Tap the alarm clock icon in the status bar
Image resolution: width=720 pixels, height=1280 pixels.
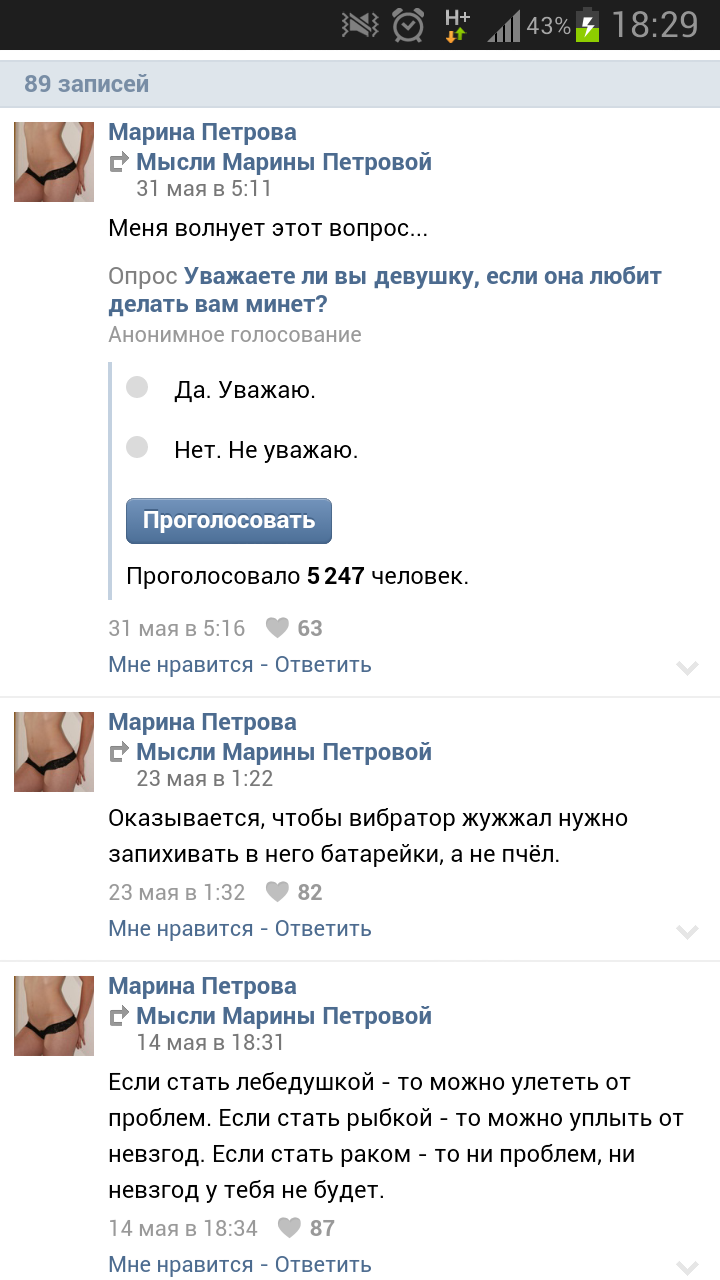click(x=408, y=25)
